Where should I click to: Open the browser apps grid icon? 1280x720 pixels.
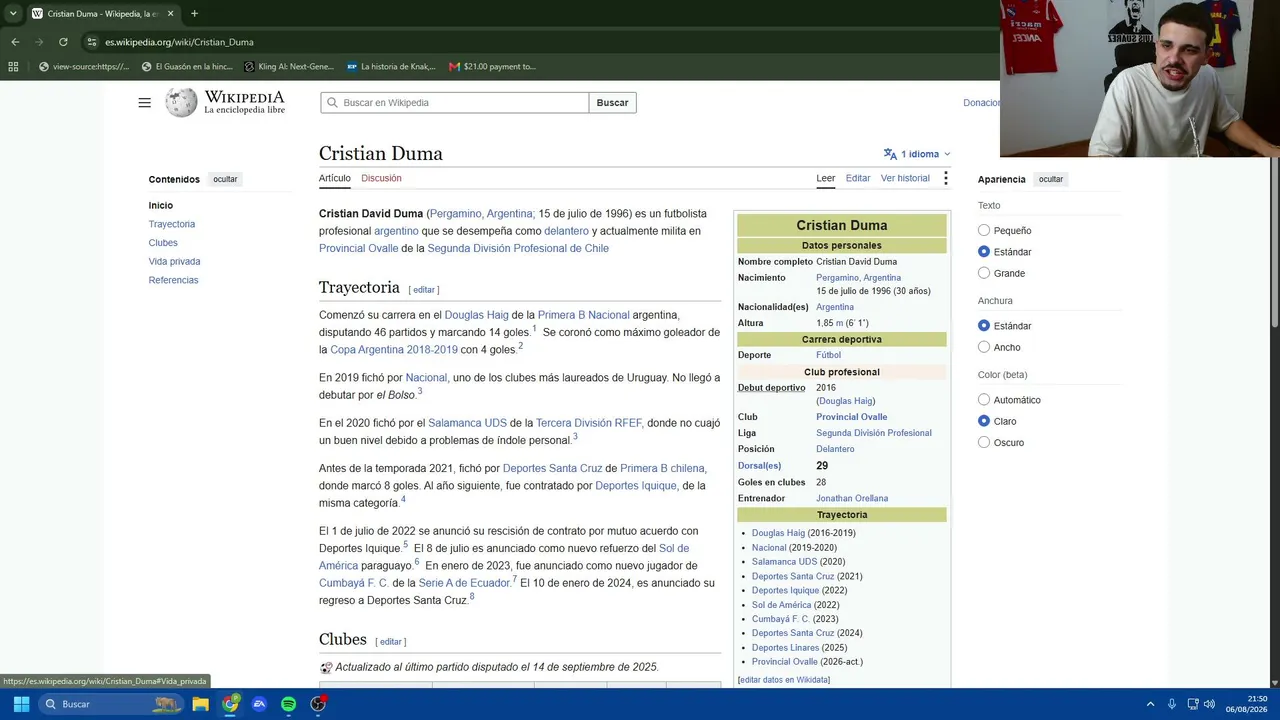(x=13, y=67)
